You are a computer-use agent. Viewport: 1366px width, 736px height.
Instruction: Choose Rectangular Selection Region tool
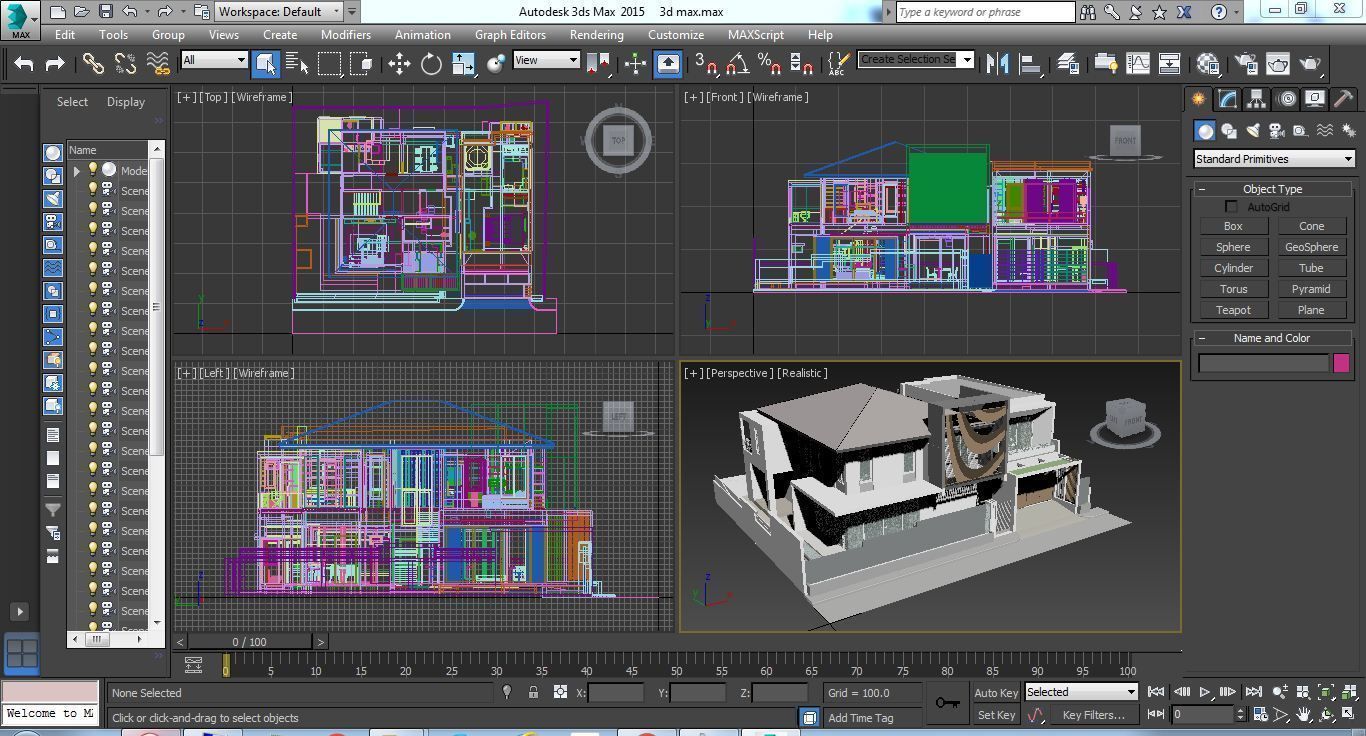[x=329, y=64]
